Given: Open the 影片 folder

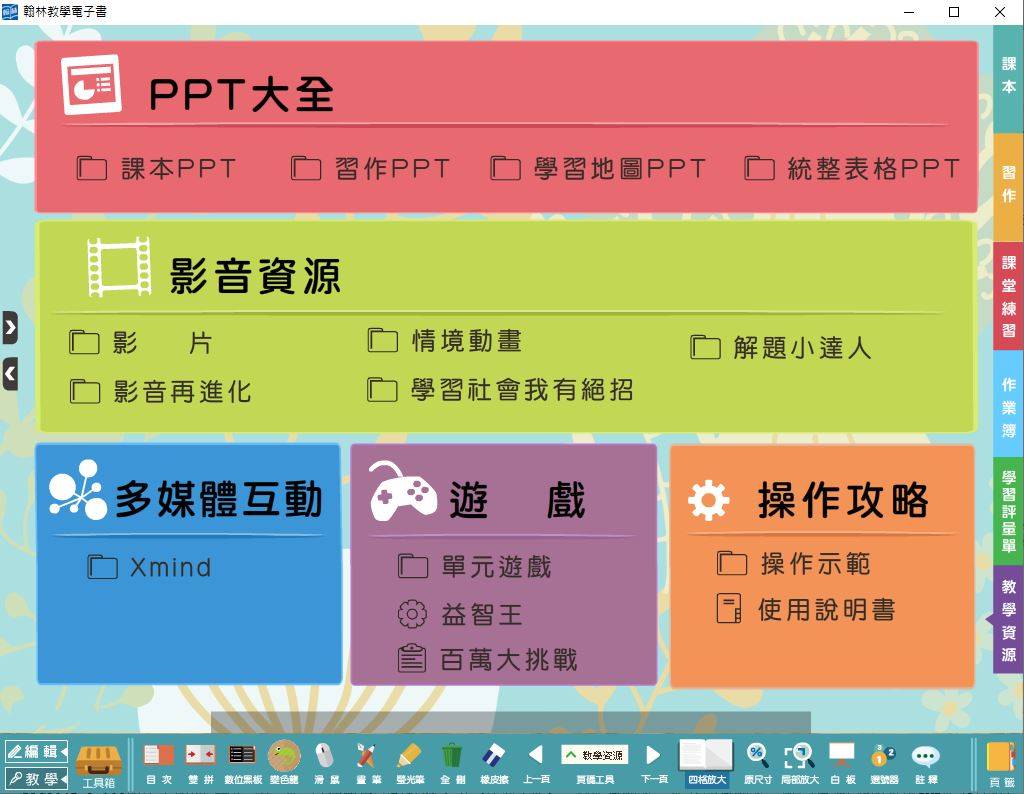Looking at the screenshot, I should point(140,342).
